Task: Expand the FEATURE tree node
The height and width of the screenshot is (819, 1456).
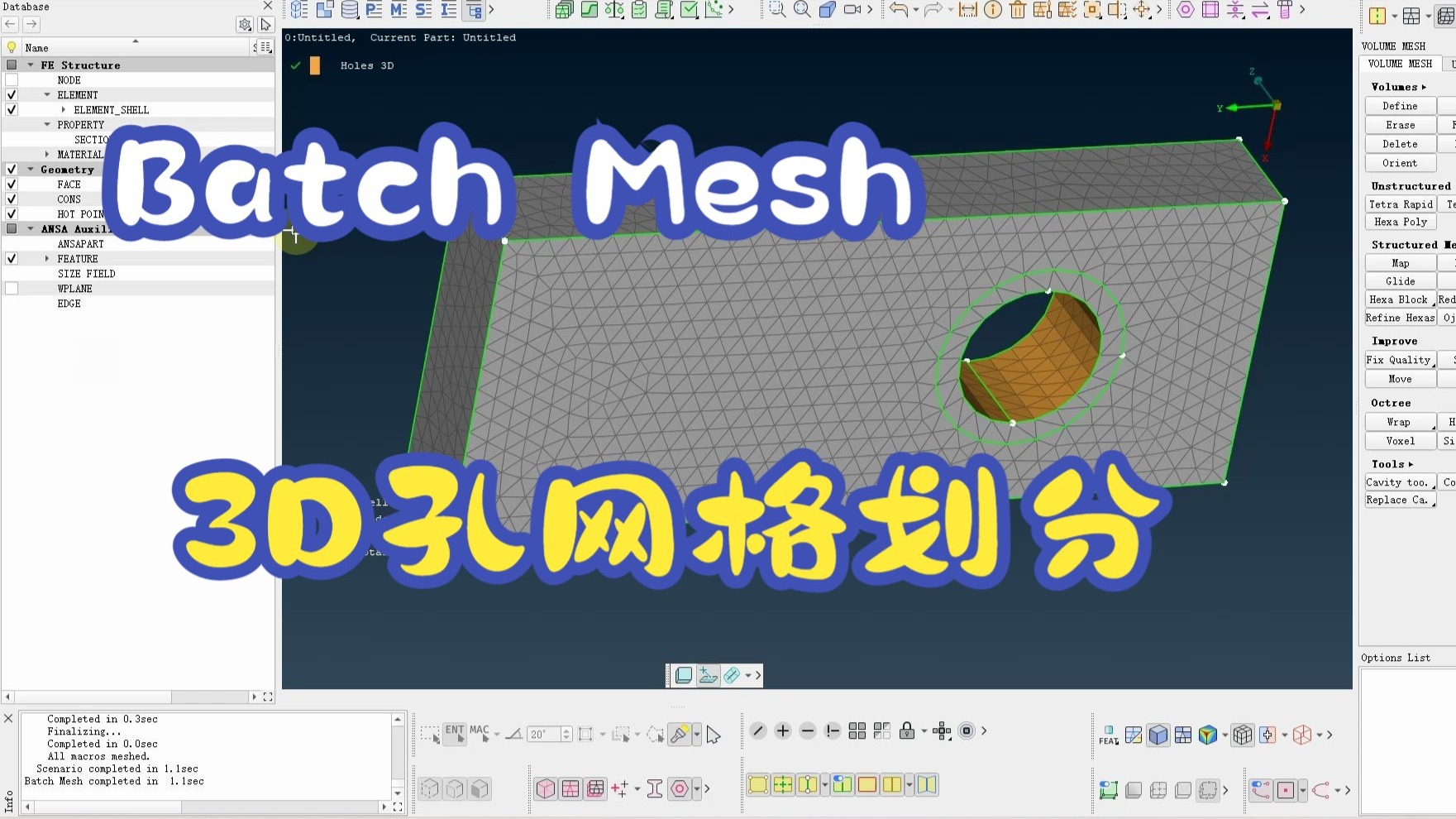Action: [x=47, y=259]
